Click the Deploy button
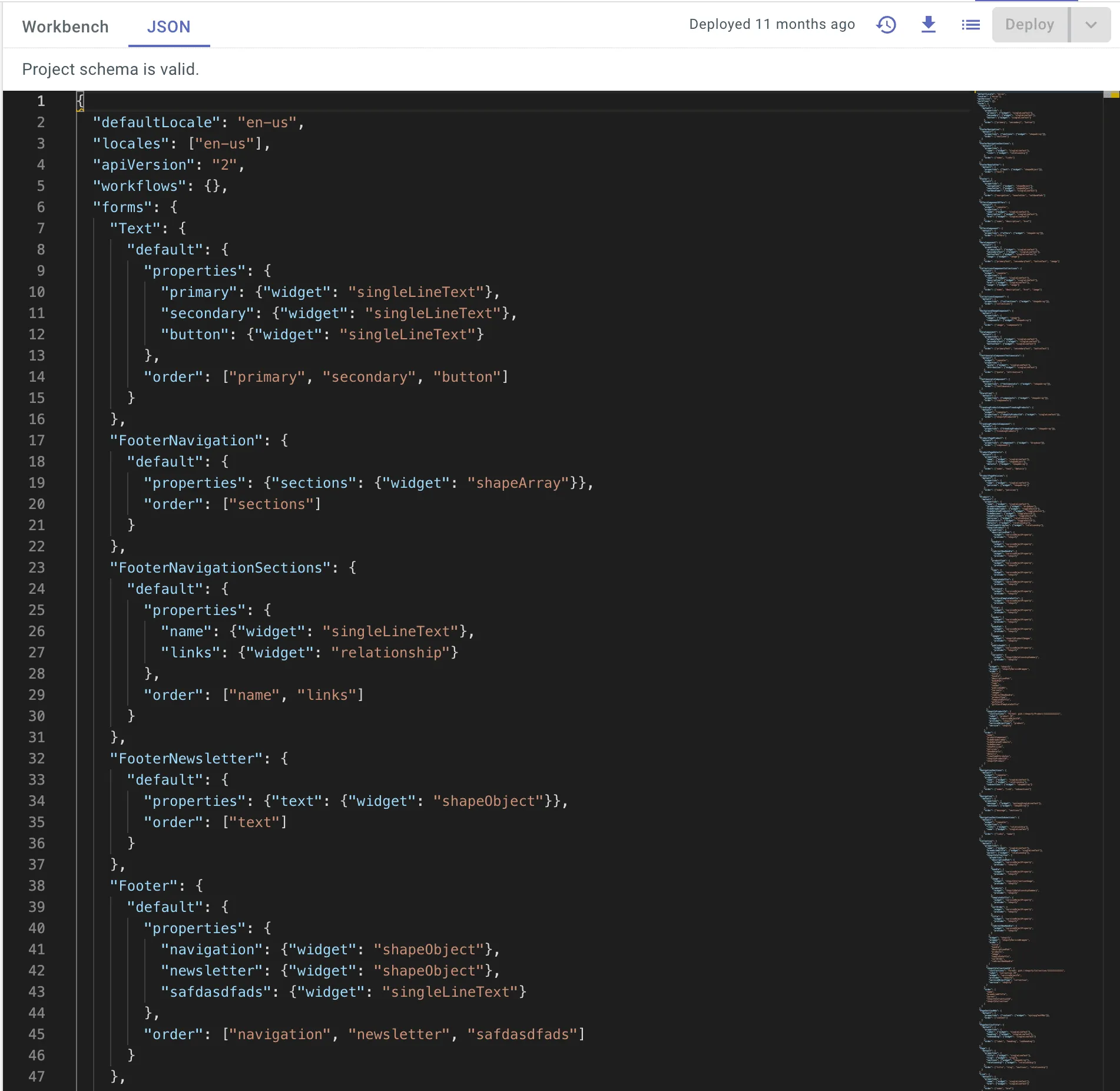1120x1091 pixels. (1029, 25)
